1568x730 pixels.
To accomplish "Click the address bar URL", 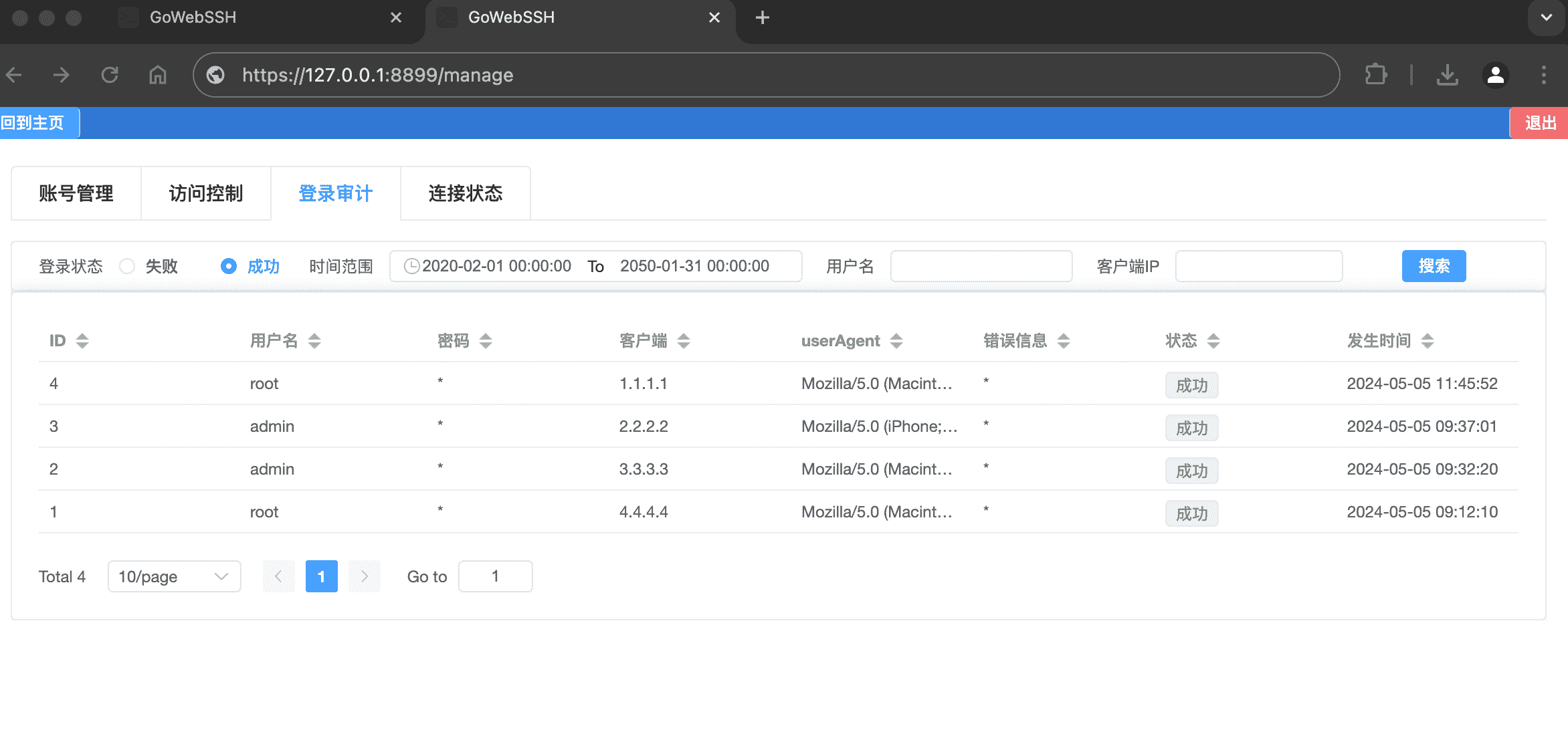I will click(377, 75).
